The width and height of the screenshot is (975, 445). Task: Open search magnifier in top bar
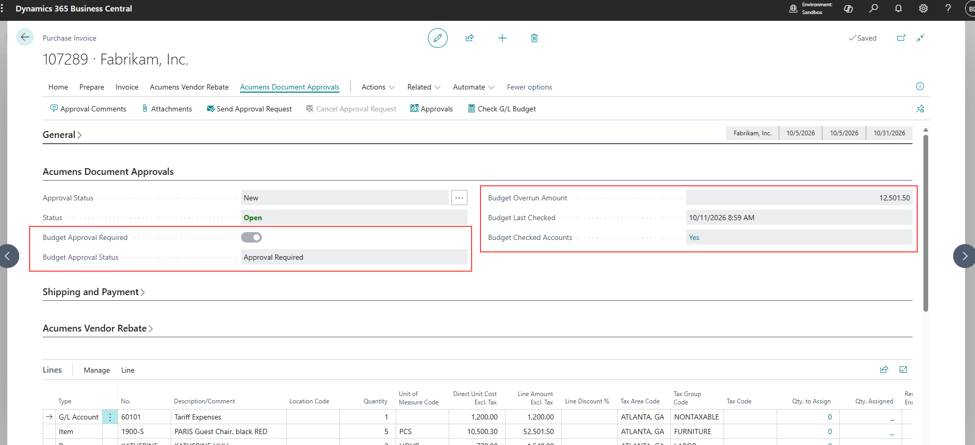(x=874, y=9)
